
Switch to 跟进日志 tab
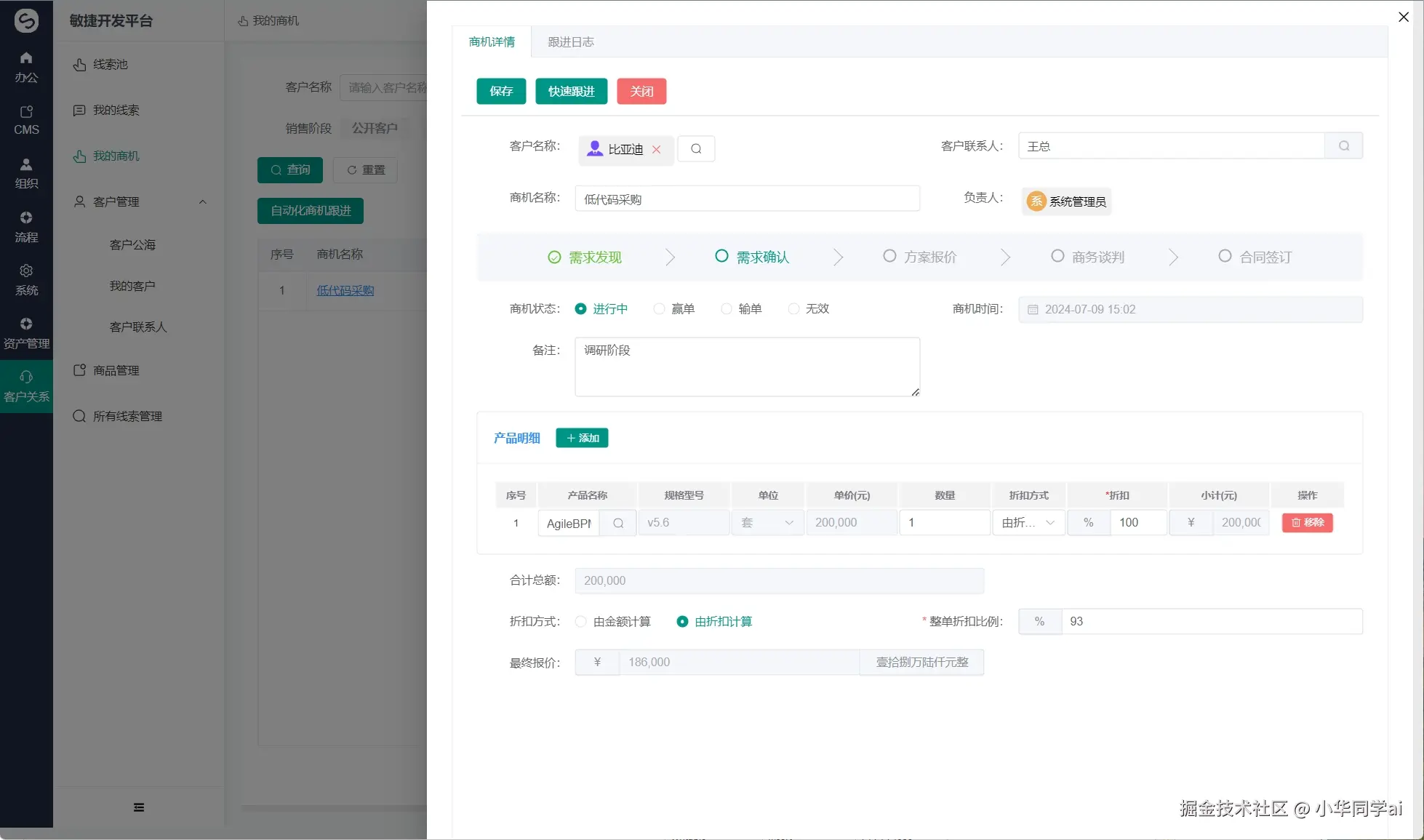(570, 42)
